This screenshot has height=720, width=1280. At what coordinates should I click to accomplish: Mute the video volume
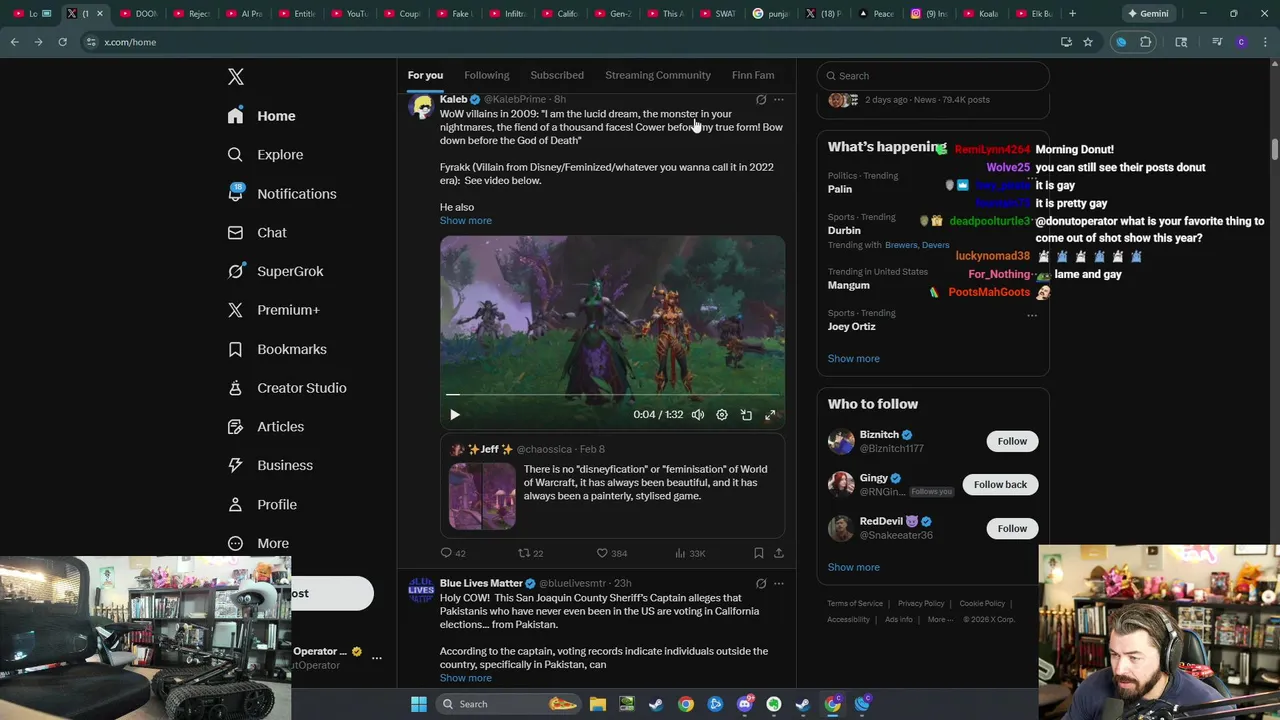click(x=698, y=415)
